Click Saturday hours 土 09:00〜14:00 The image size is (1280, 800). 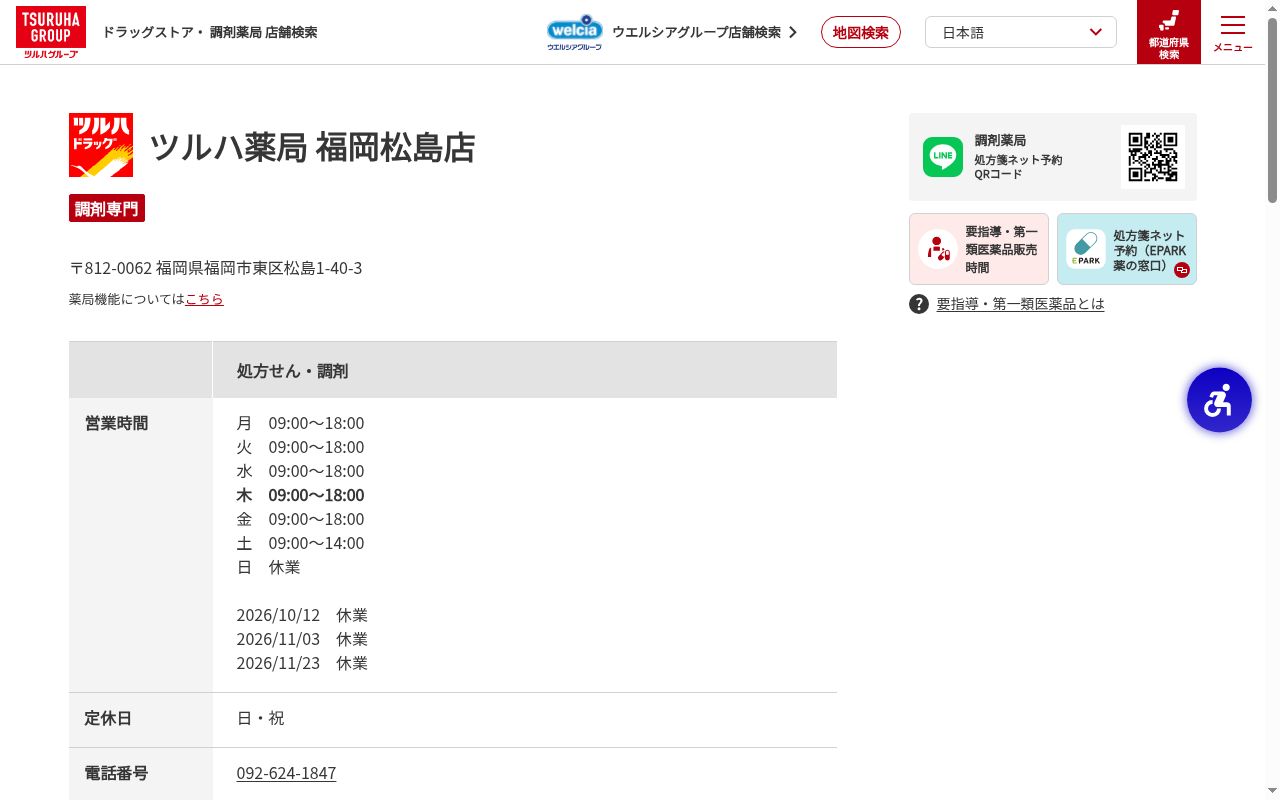(300, 543)
